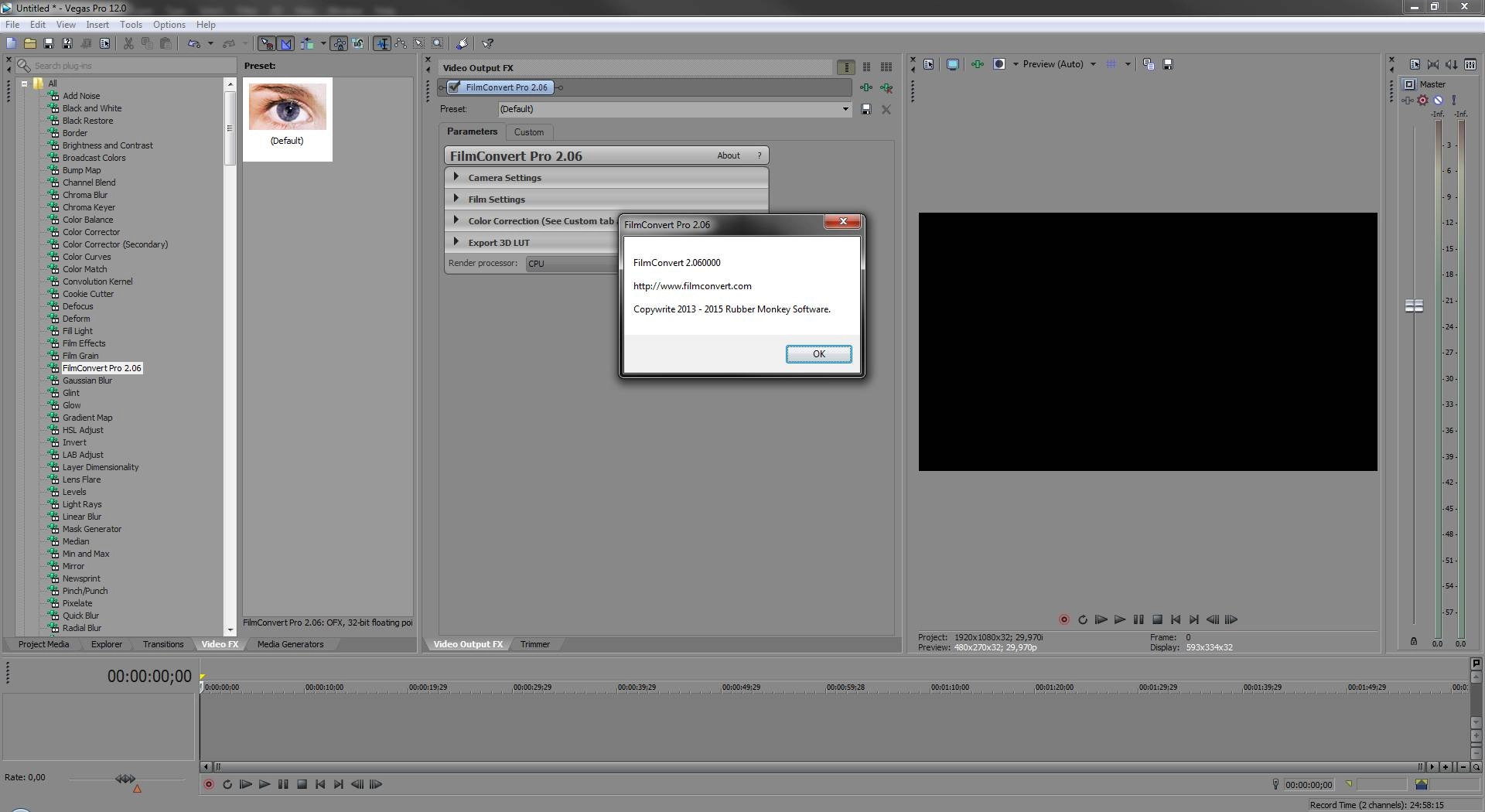This screenshot has height=812, width=1485.
Task: Click the Cut scissors icon
Action: point(128,44)
